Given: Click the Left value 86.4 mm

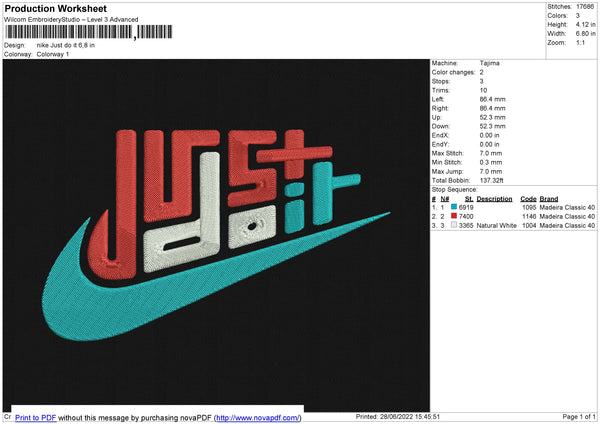Looking at the screenshot, I should point(492,99).
